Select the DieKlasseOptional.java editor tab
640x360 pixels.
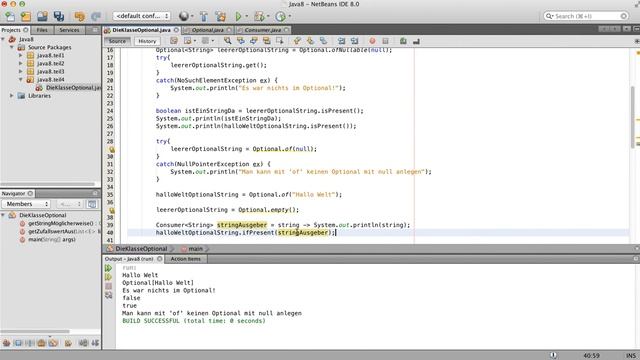(x=141, y=30)
